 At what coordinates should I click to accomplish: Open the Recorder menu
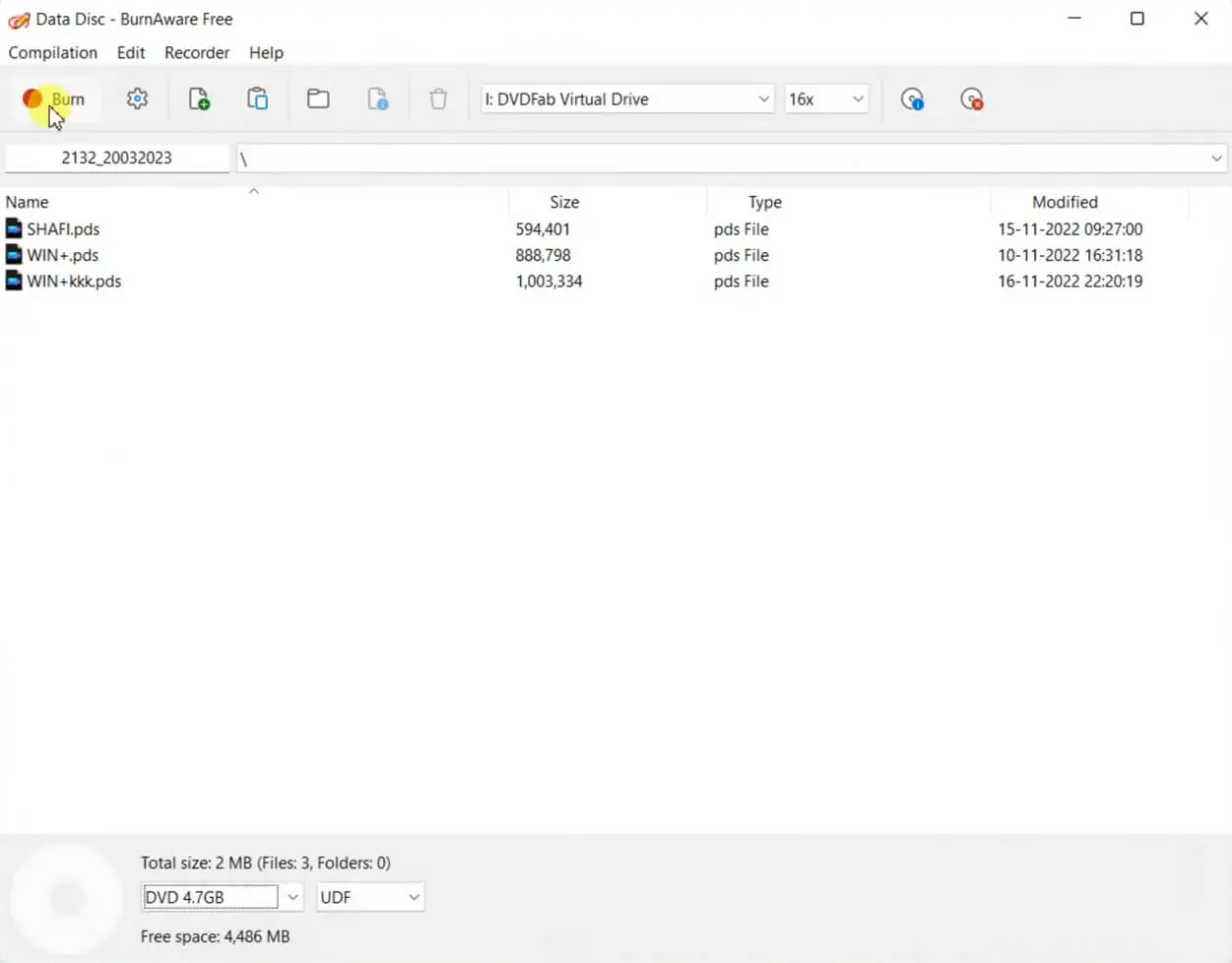coord(197,52)
